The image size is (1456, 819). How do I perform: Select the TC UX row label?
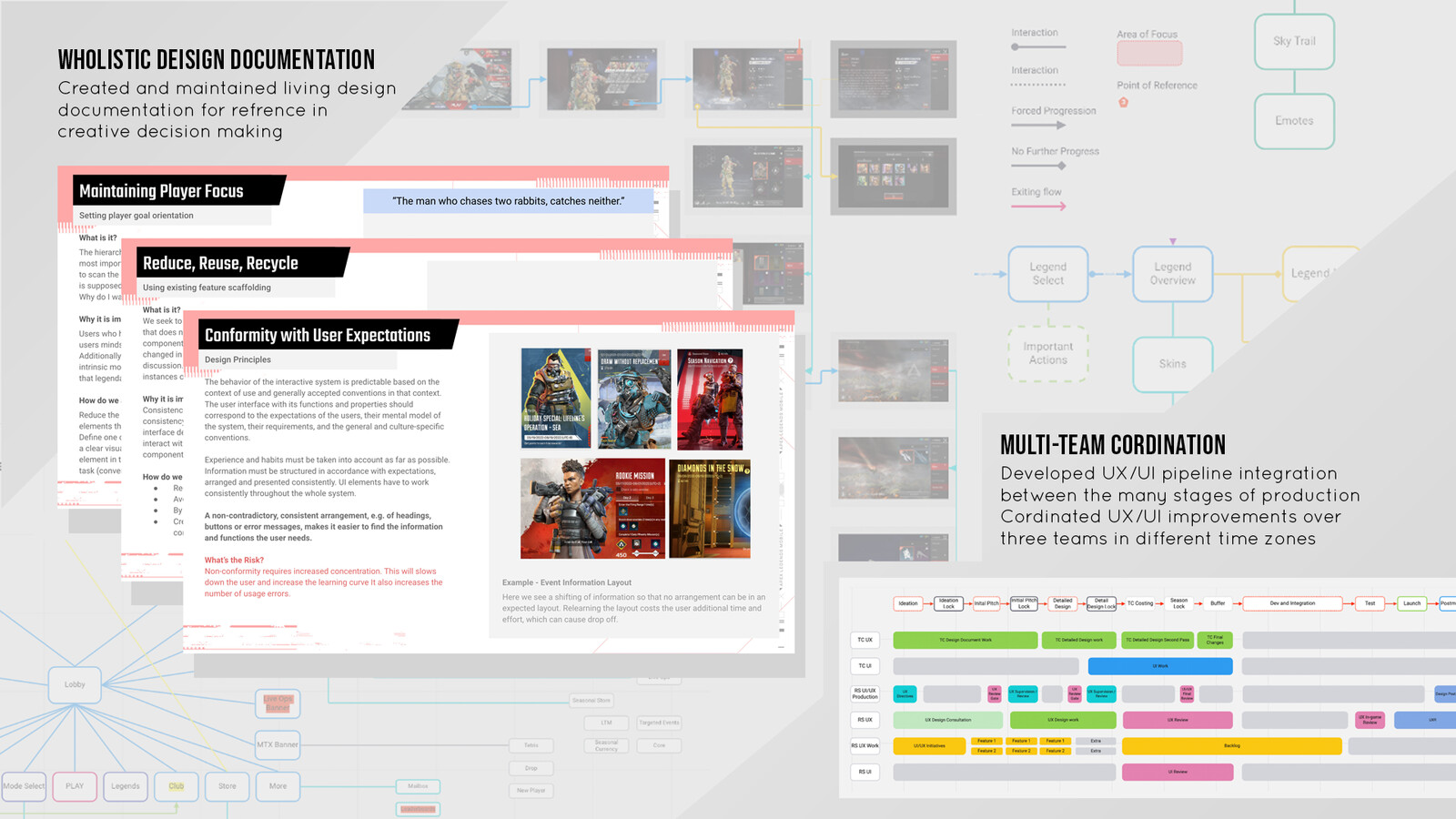864,640
